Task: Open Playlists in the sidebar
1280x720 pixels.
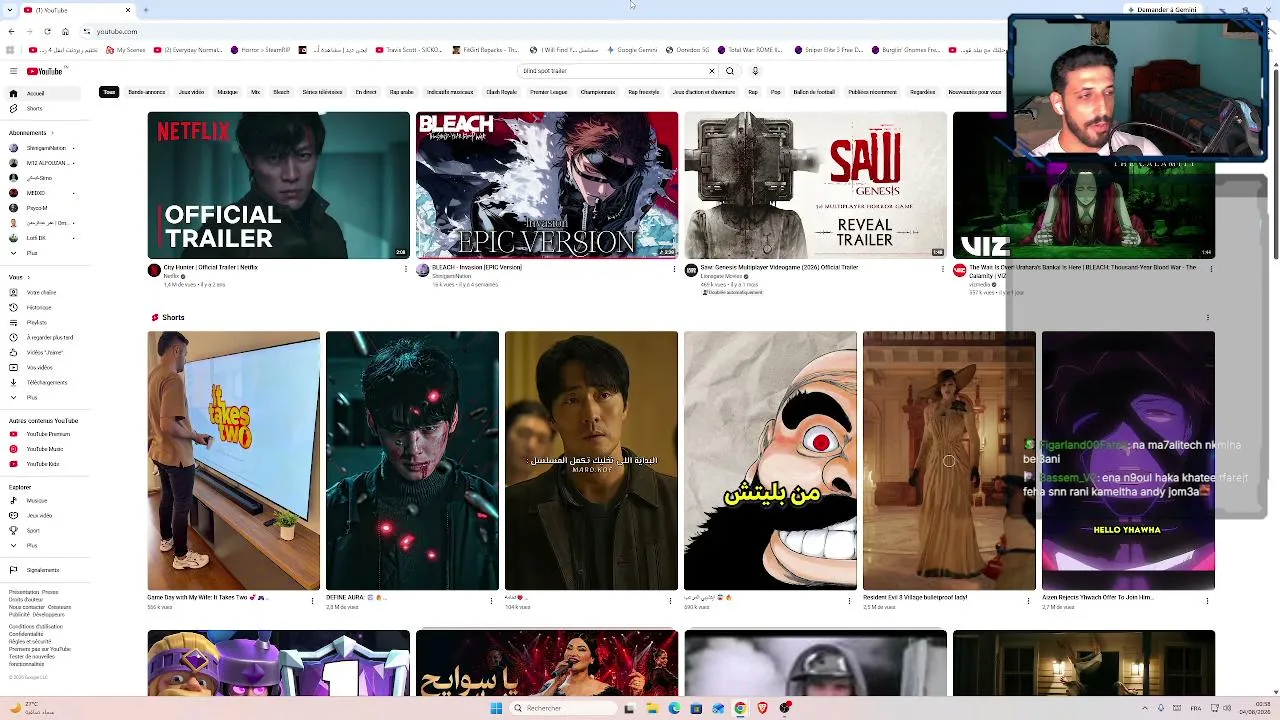Action: pos(46,322)
